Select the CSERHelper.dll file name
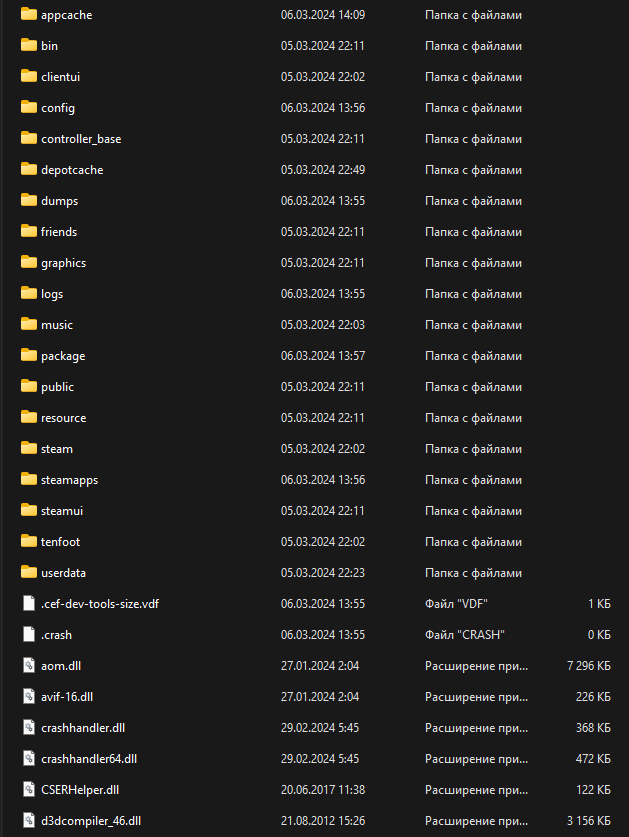 (x=80, y=789)
